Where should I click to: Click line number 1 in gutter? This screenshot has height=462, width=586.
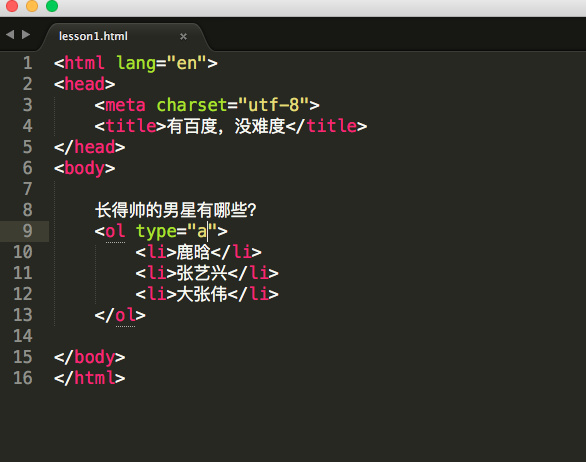27,63
